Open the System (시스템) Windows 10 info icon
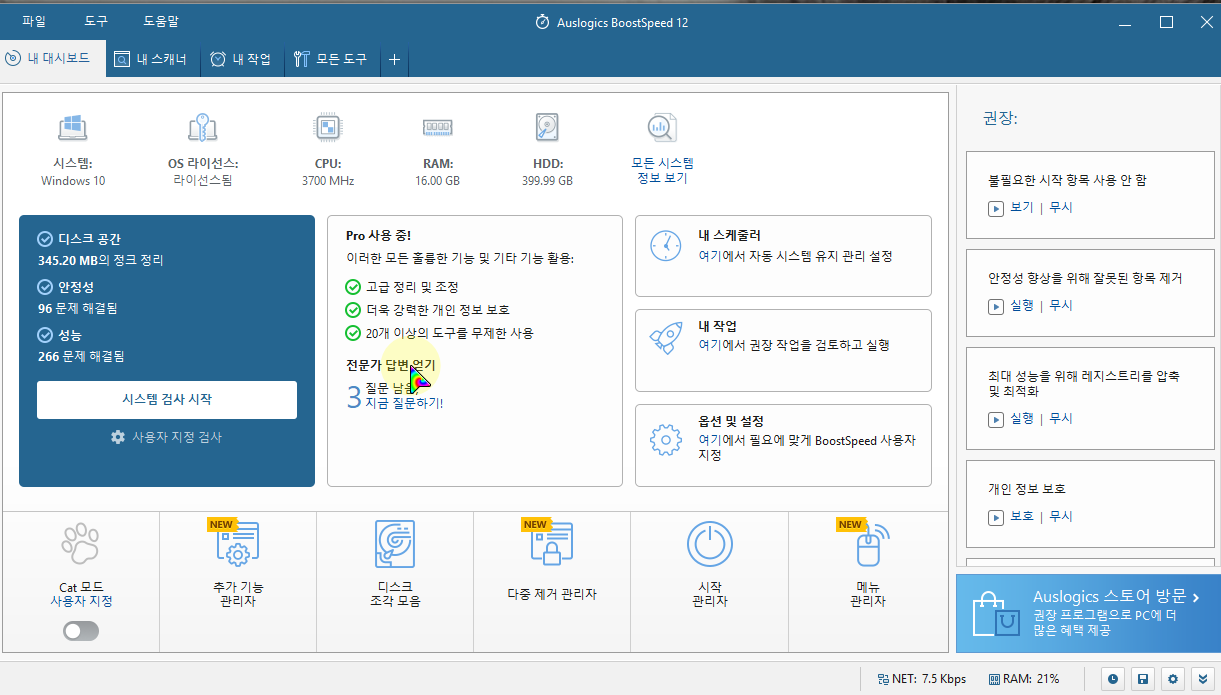 click(x=73, y=127)
